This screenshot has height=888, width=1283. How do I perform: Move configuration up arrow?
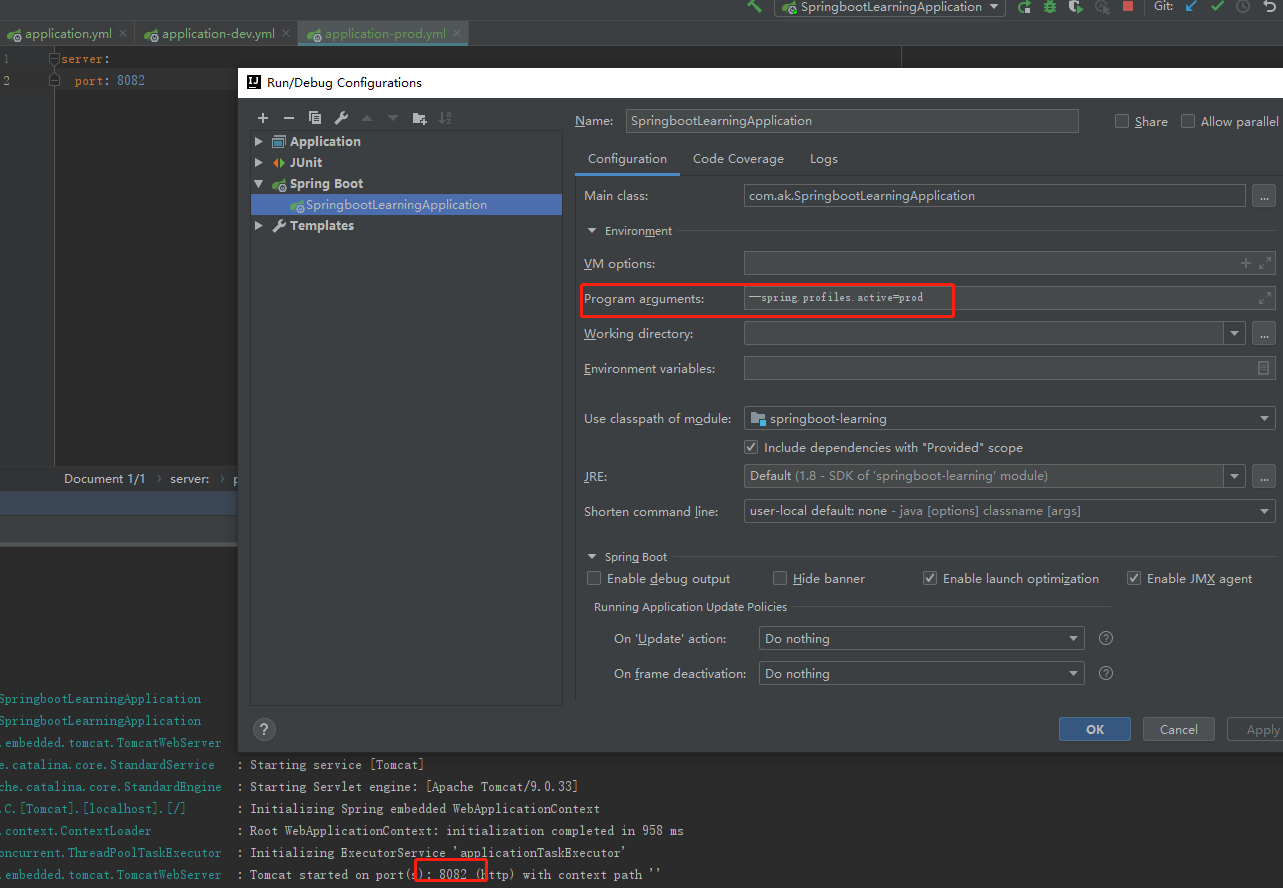367,118
